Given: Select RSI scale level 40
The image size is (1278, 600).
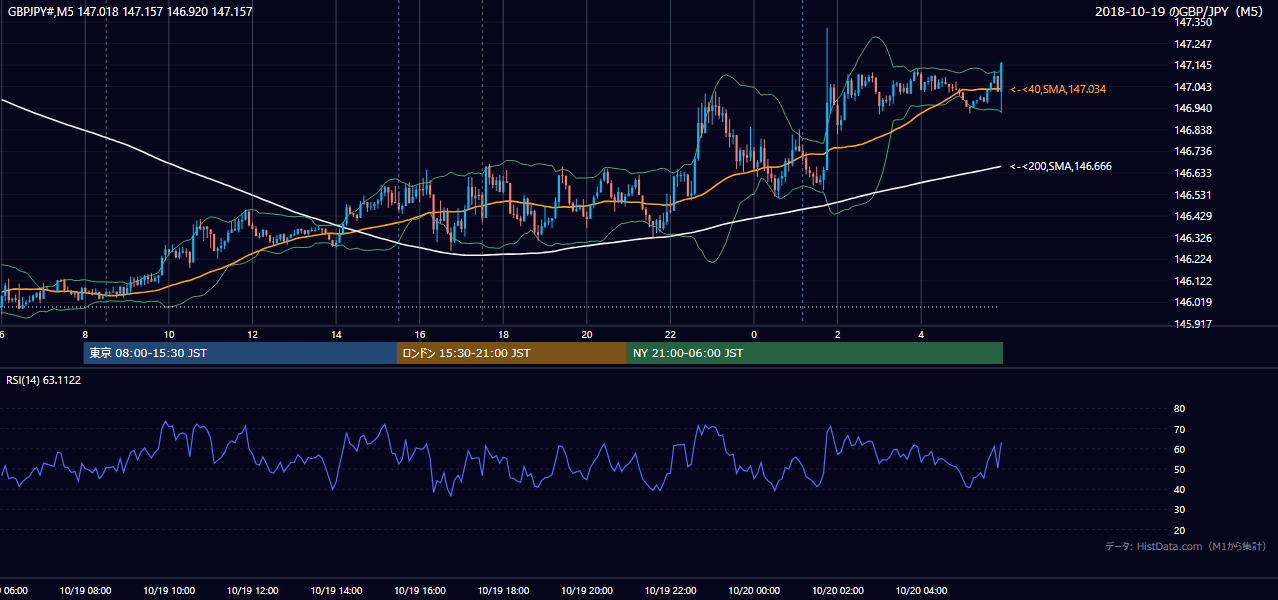Looking at the screenshot, I should pos(1179,489).
